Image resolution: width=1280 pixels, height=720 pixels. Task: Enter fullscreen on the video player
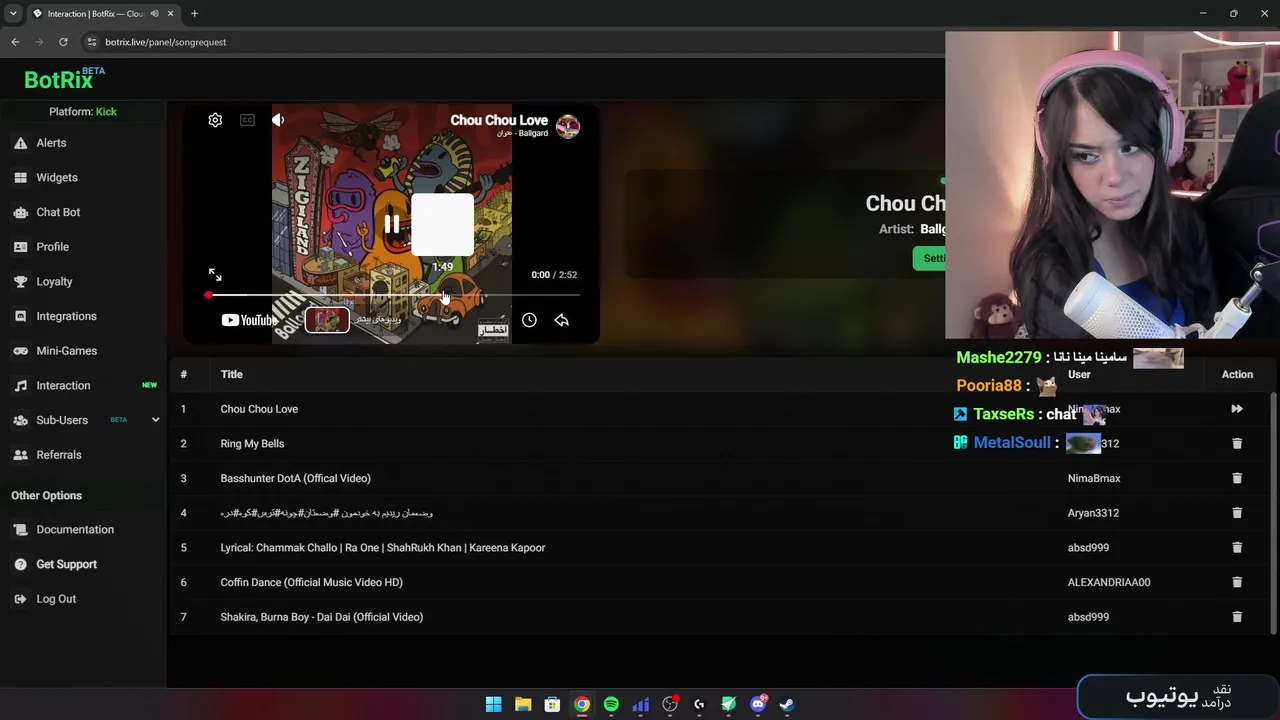point(215,274)
